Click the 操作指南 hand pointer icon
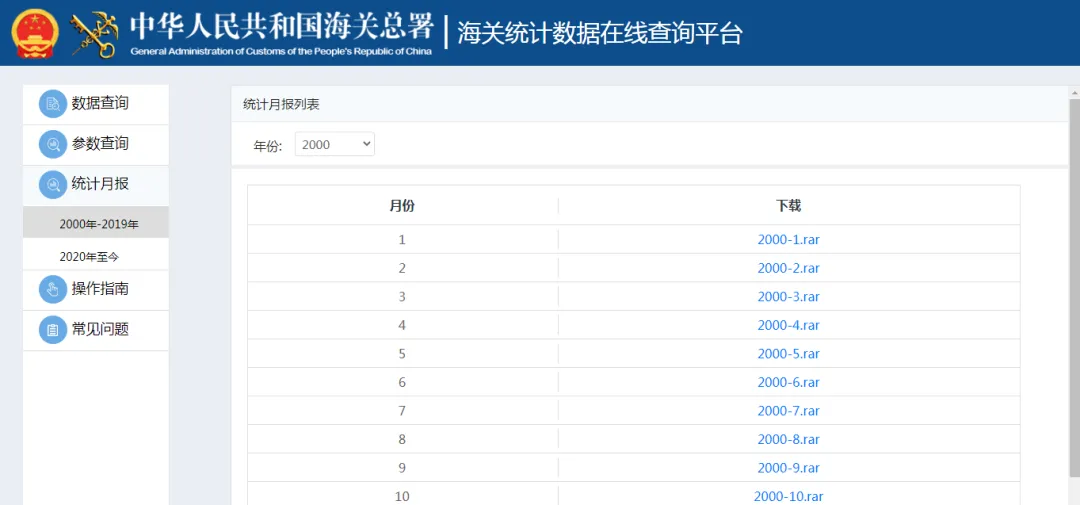 pos(53,289)
